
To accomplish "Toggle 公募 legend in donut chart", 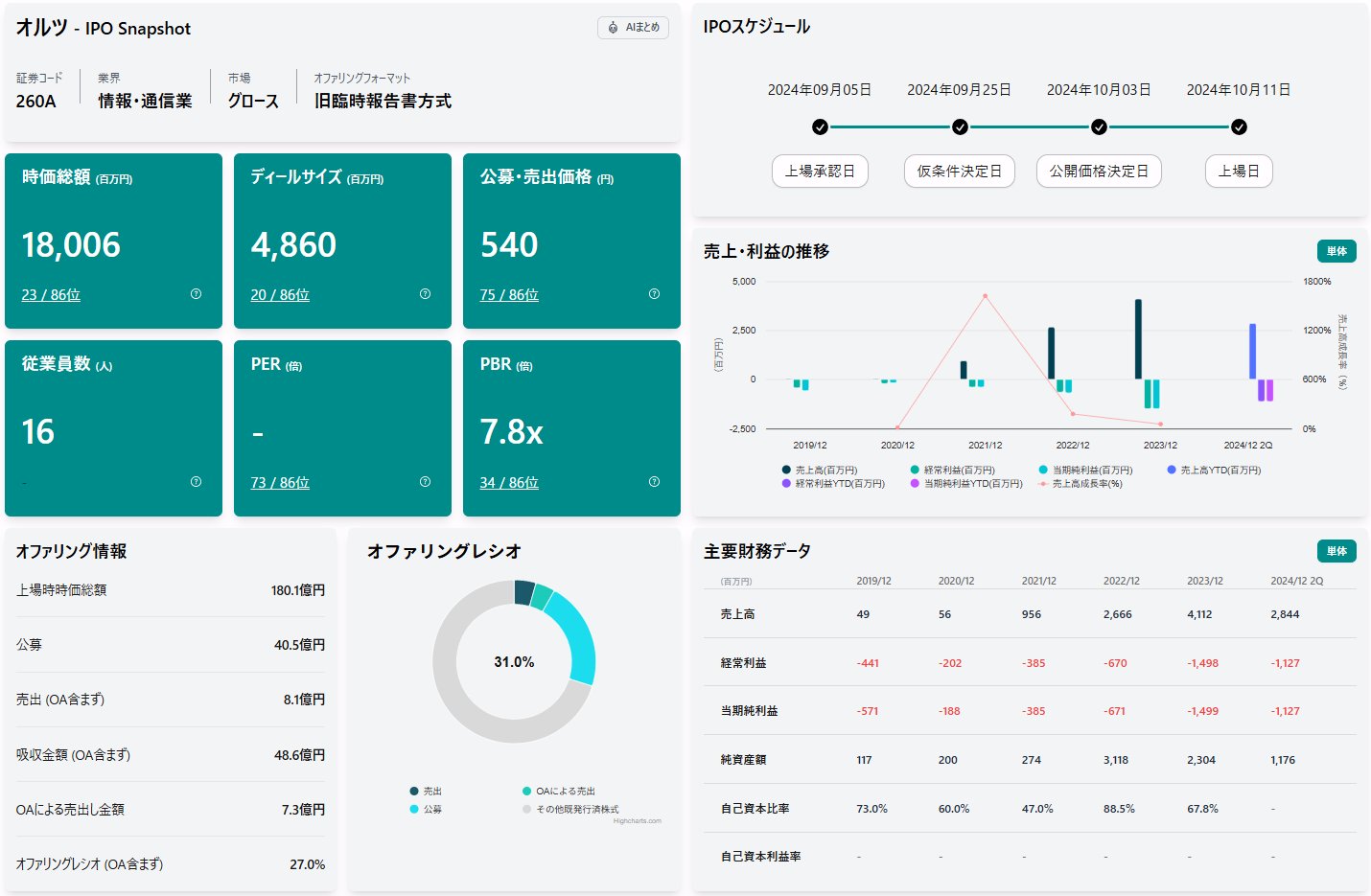I will click(426, 810).
